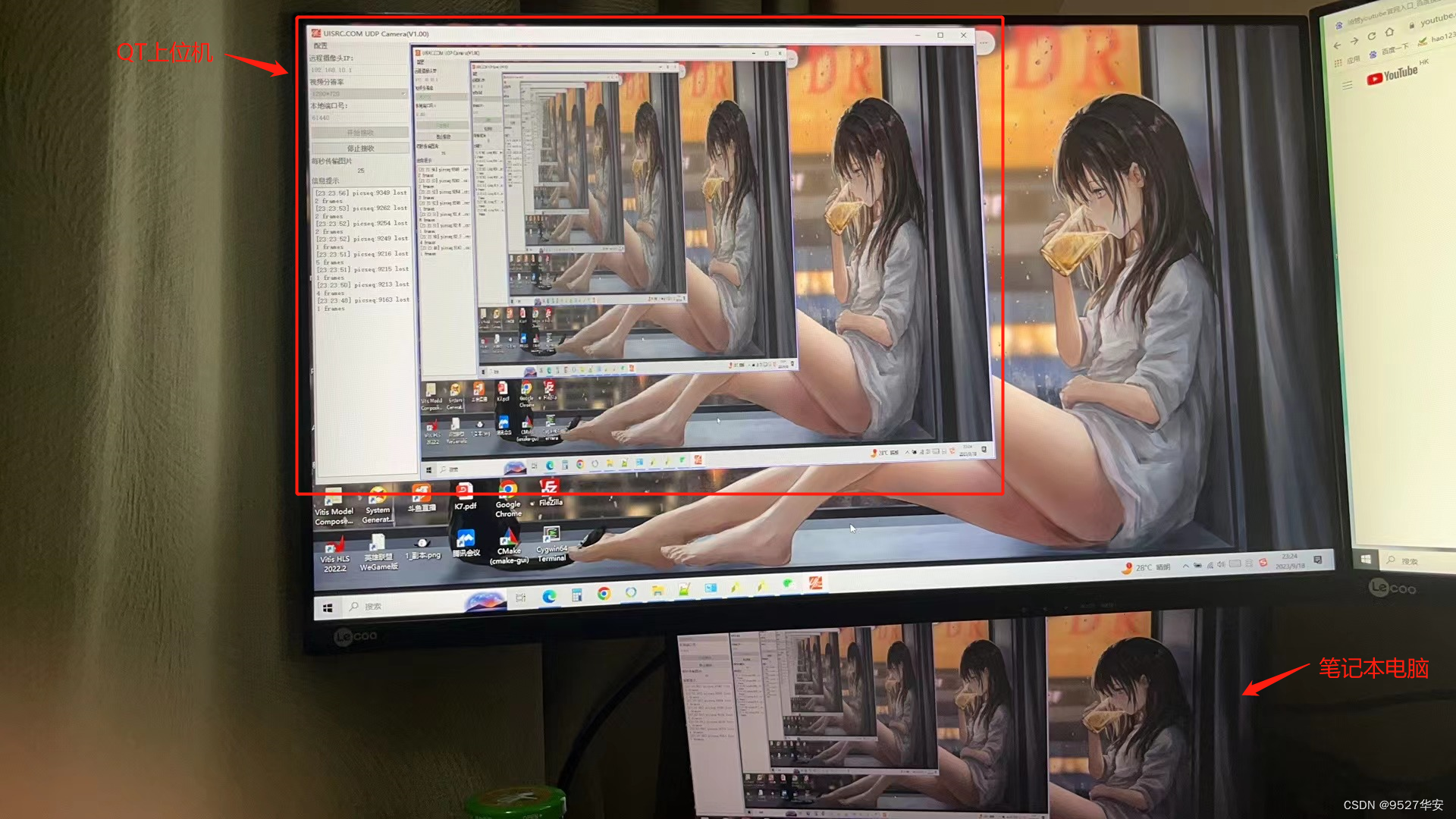Open the Cygwin64 Terminal desktop shortcut
1456x819 pixels.
click(x=551, y=544)
